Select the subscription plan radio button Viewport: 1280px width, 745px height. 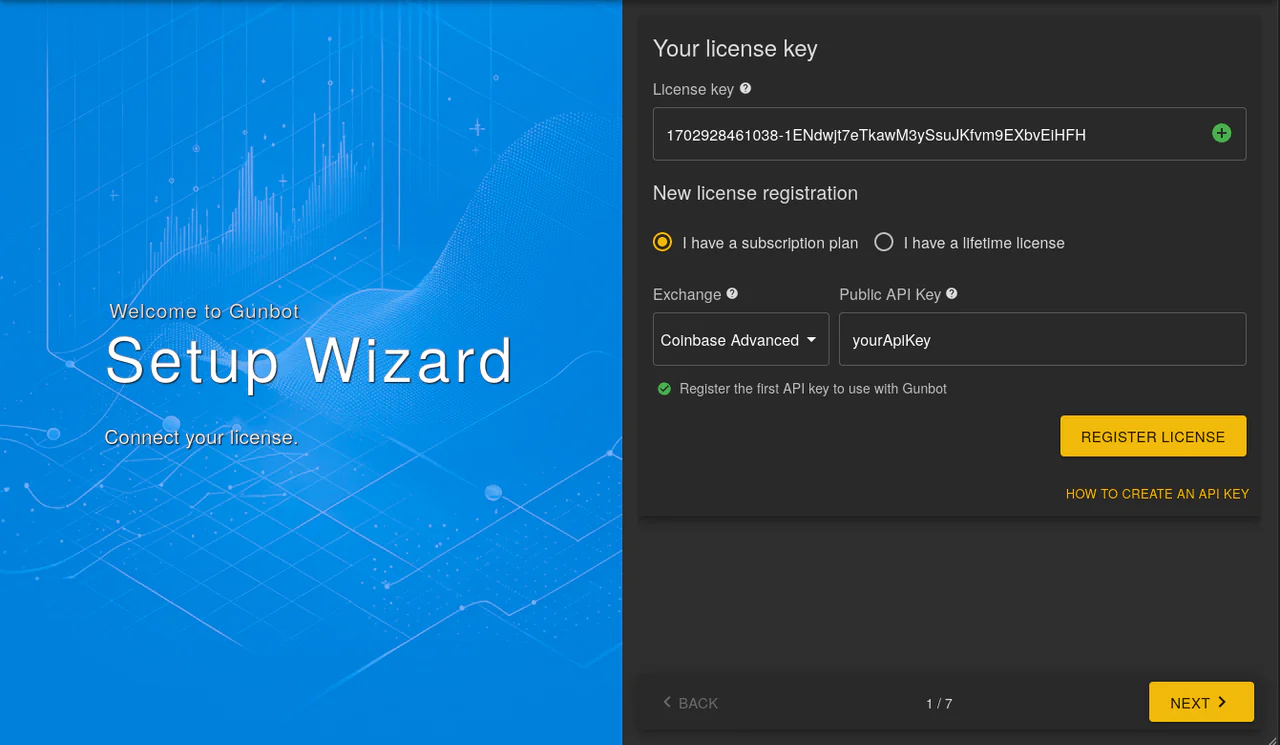coord(662,242)
